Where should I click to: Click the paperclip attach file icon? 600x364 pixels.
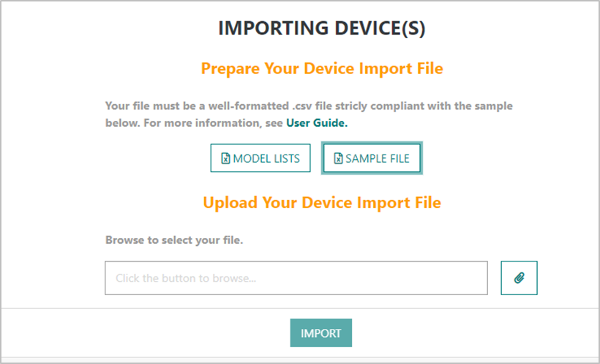(x=519, y=278)
